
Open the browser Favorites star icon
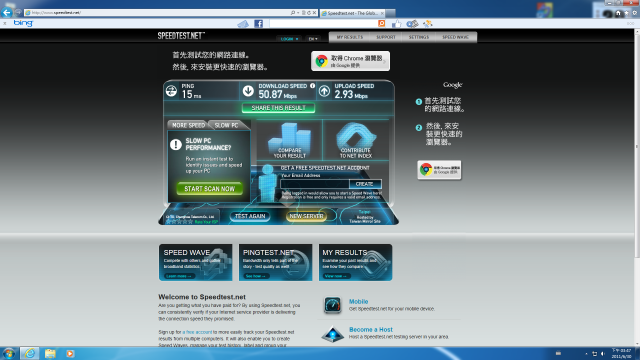[x=627, y=13]
